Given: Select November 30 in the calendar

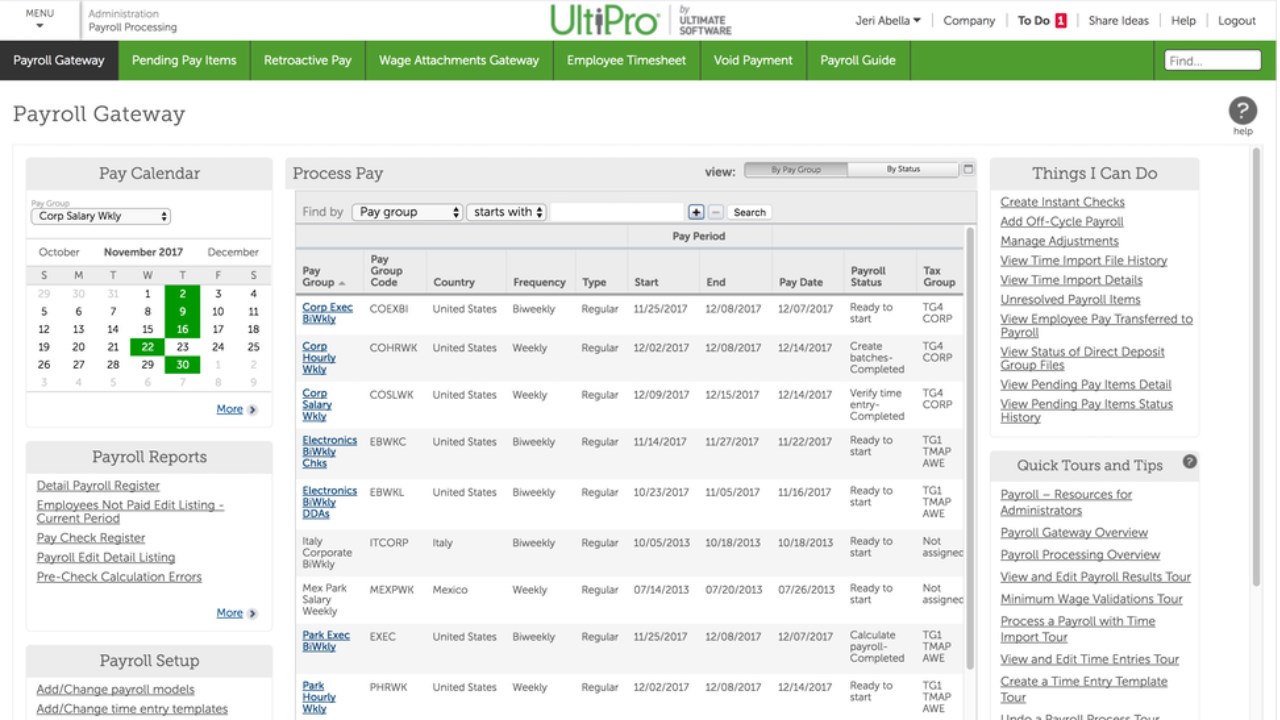Looking at the screenshot, I should pos(182,365).
